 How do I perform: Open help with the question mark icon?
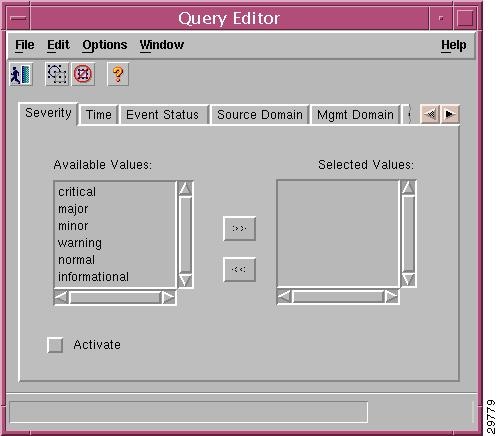(x=118, y=74)
